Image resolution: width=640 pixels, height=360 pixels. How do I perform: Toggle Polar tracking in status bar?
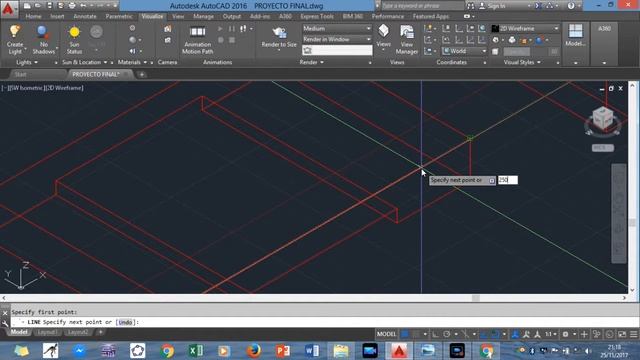click(x=447, y=334)
